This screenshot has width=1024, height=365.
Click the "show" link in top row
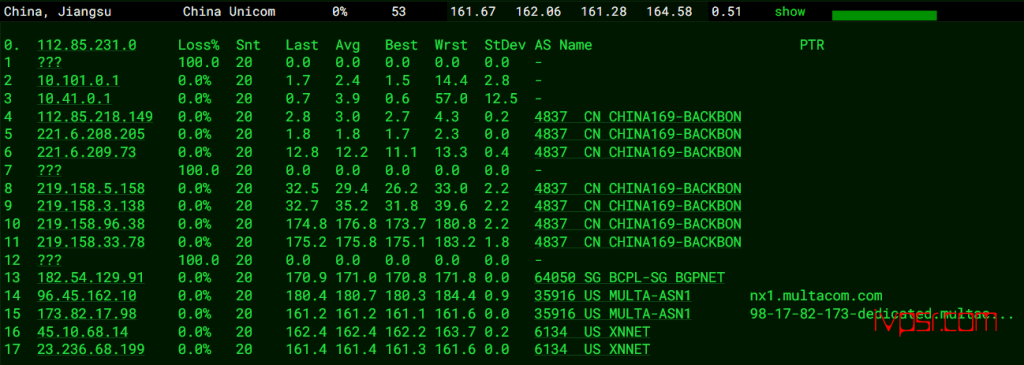pyautogui.click(x=790, y=12)
